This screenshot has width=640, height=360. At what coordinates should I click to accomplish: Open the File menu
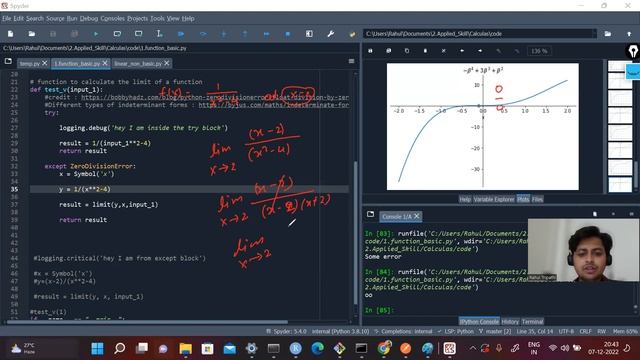click(7, 18)
